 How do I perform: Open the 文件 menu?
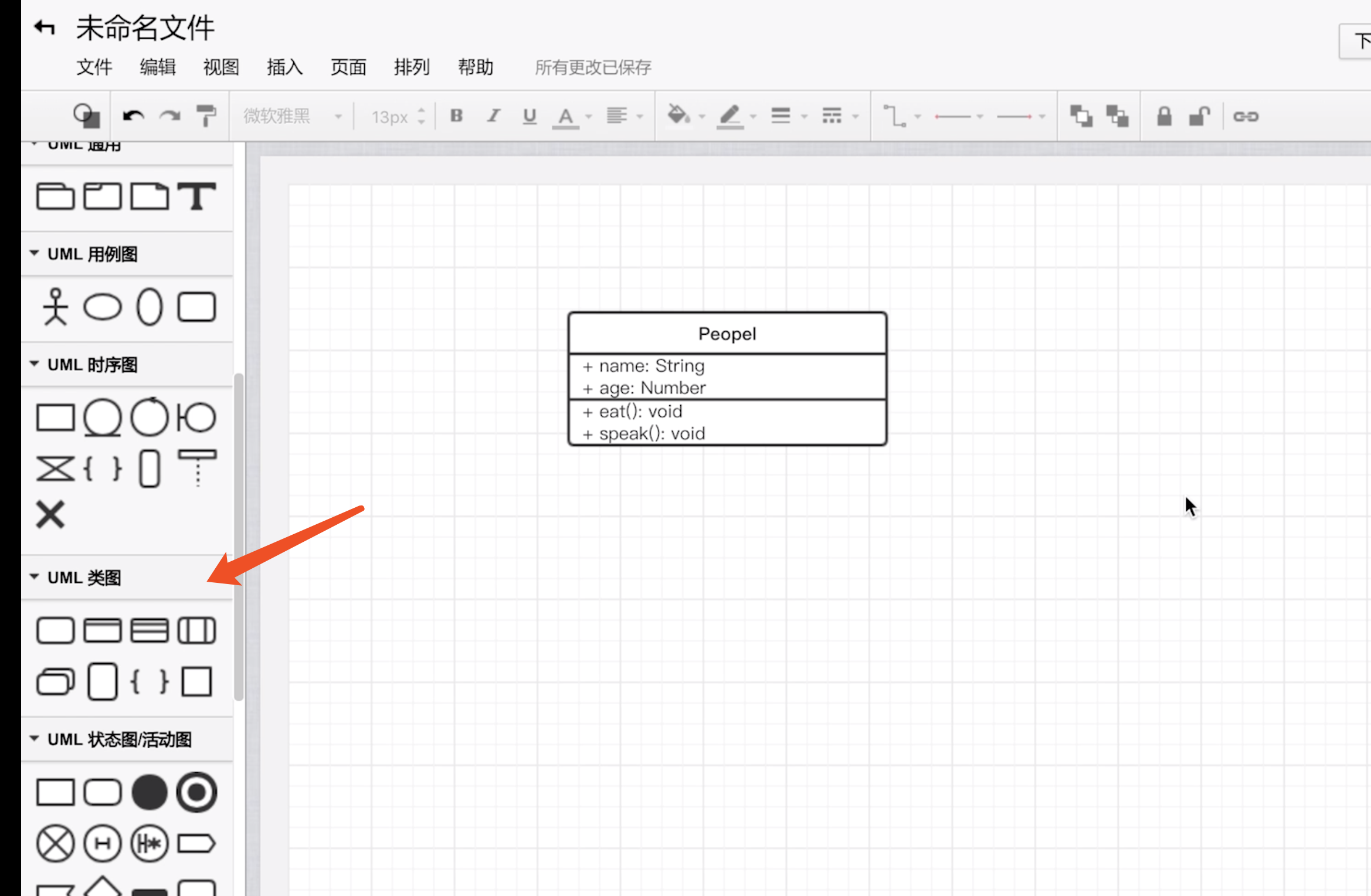94,67
